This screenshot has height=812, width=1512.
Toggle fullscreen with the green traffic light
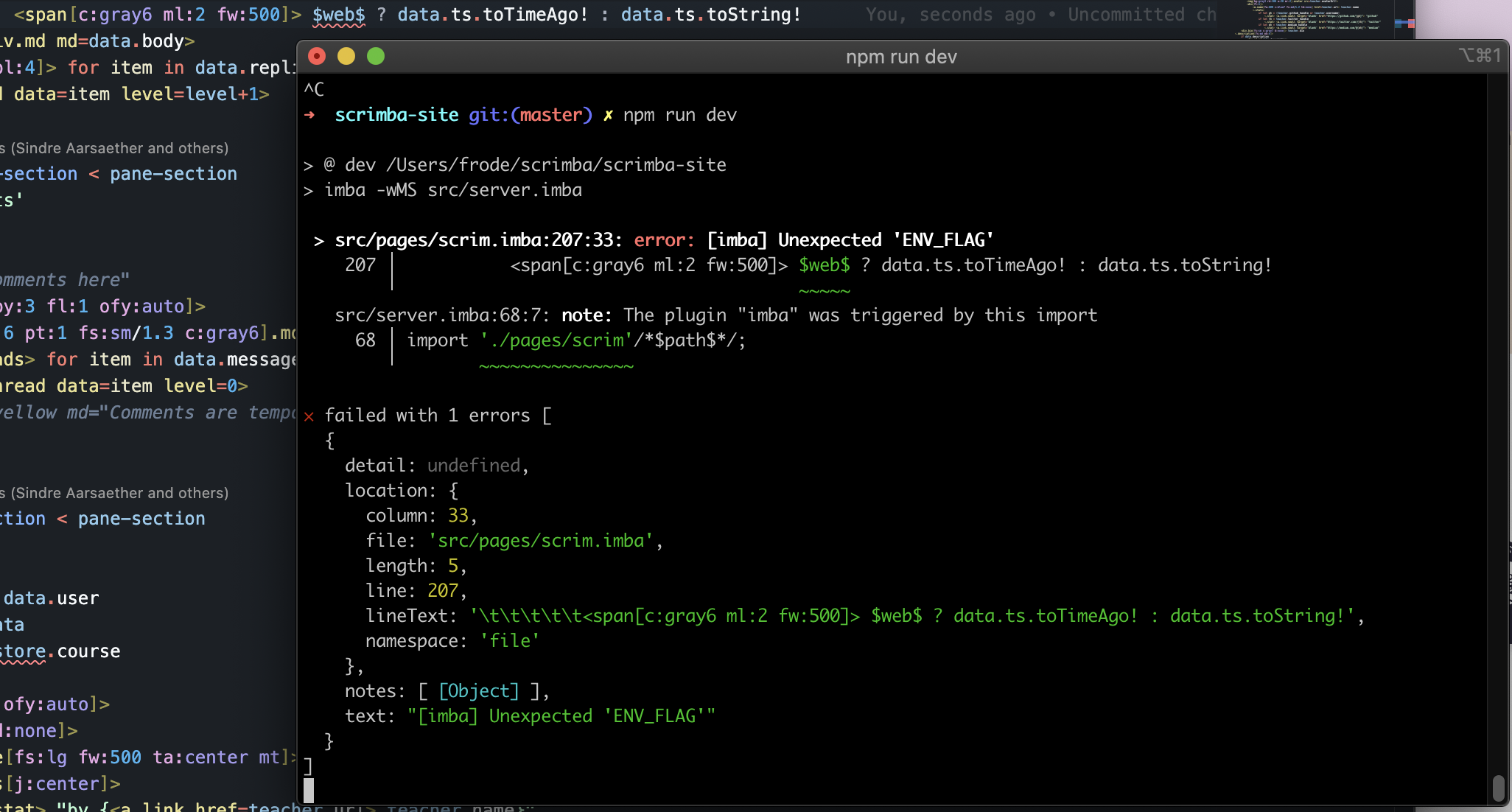(x=376, y=55)
